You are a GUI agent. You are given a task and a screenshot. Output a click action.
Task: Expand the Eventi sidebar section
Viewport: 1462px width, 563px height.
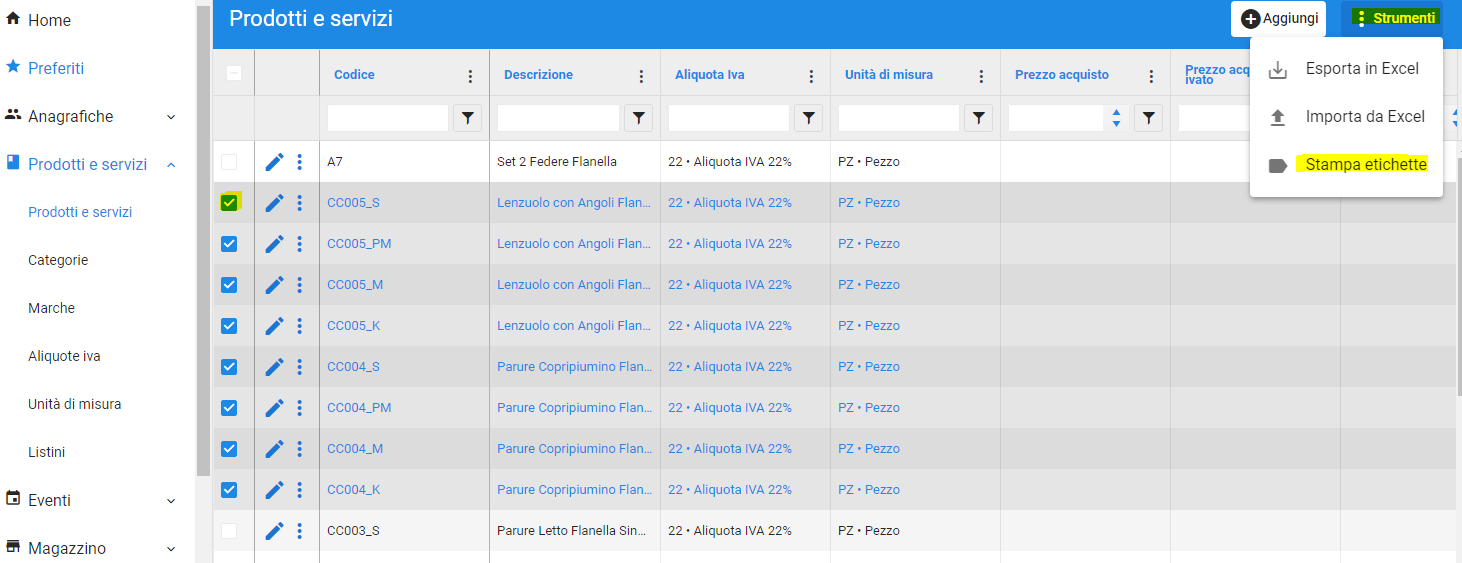click(x=170, y=501)
